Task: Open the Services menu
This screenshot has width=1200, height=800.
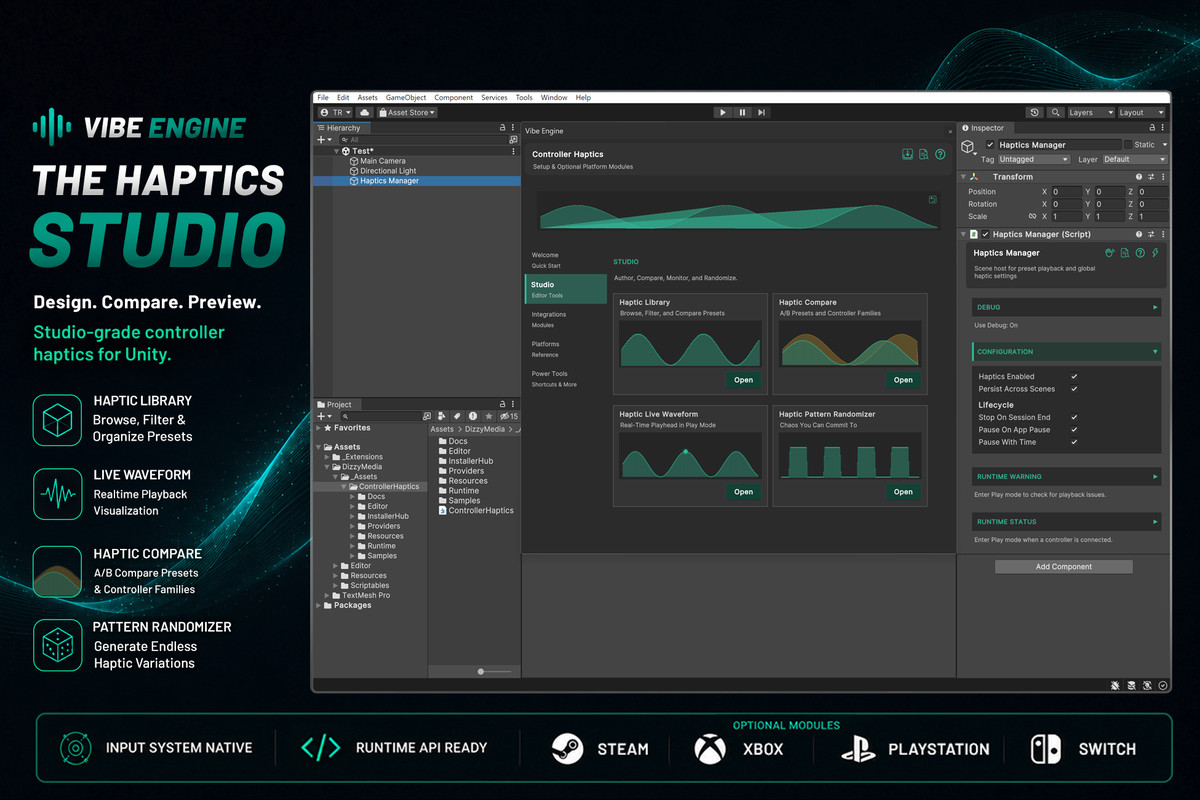Action: tap(494, 98)
